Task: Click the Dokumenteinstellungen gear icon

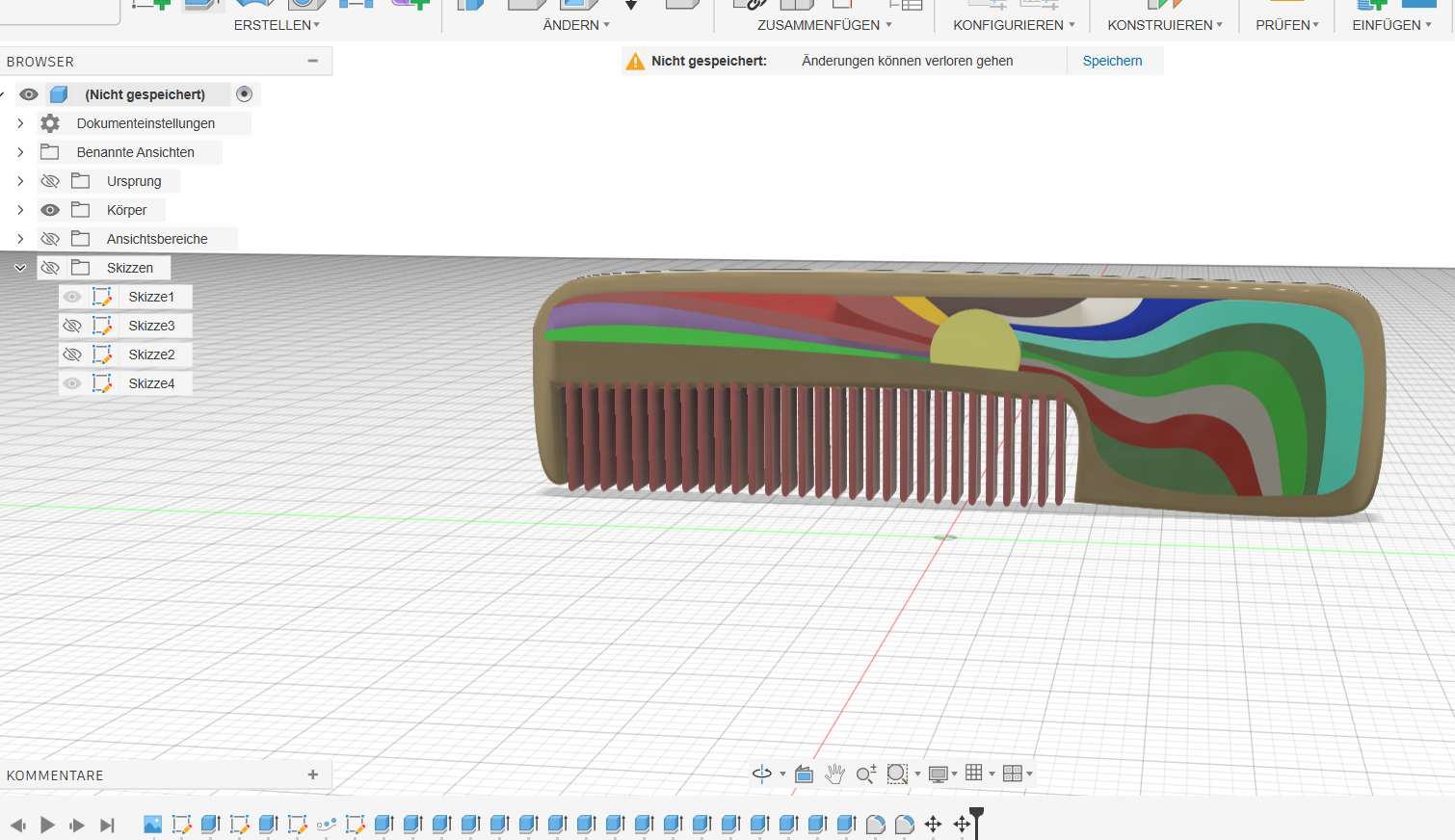Action: (50, 123)
